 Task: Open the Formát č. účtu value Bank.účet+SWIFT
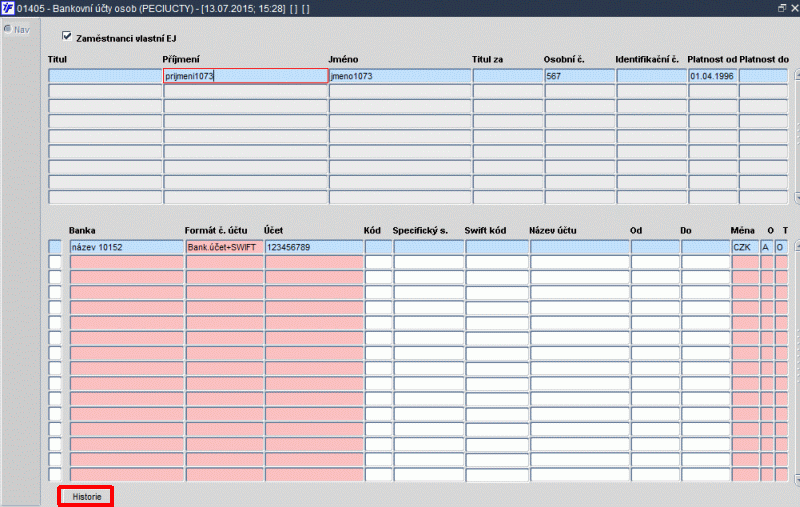(224, 247)
